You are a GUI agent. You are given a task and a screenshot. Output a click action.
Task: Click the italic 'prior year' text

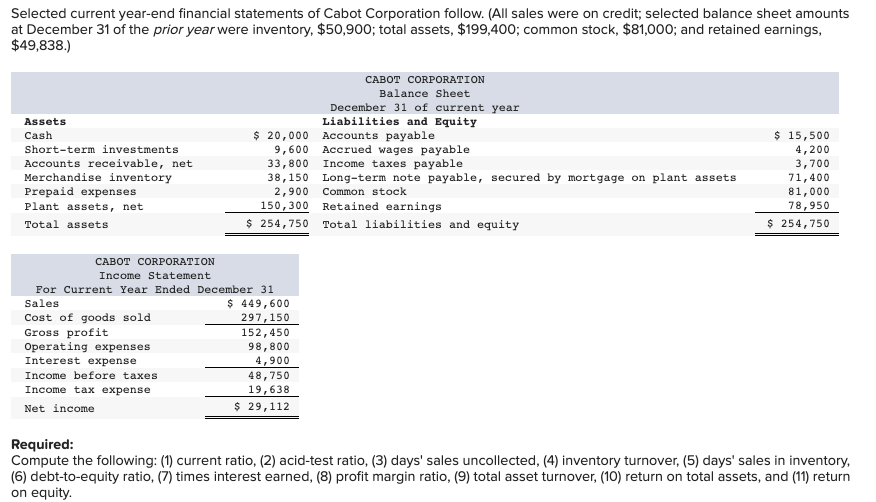point(184,30)
